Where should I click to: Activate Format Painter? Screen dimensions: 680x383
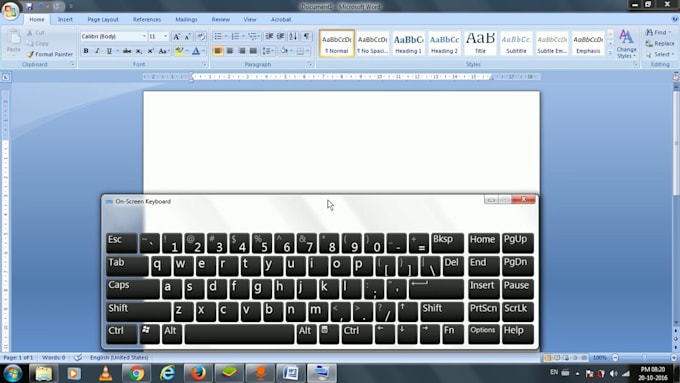tap(49, 54)
